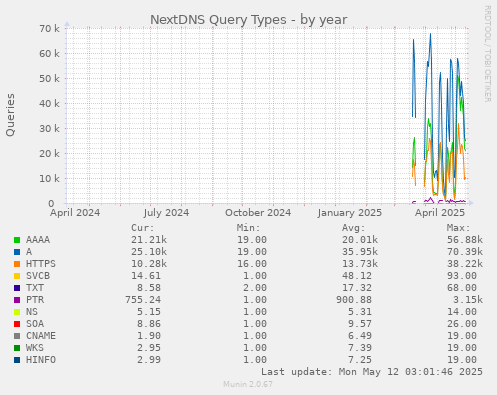
Task: Click the SOA maximum value 26.00
Action: tap(462, 324)
